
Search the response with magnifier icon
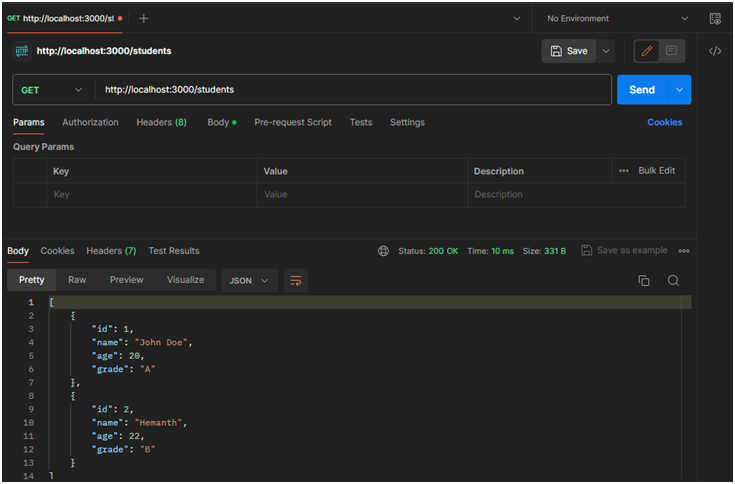(x=673, y=280)
